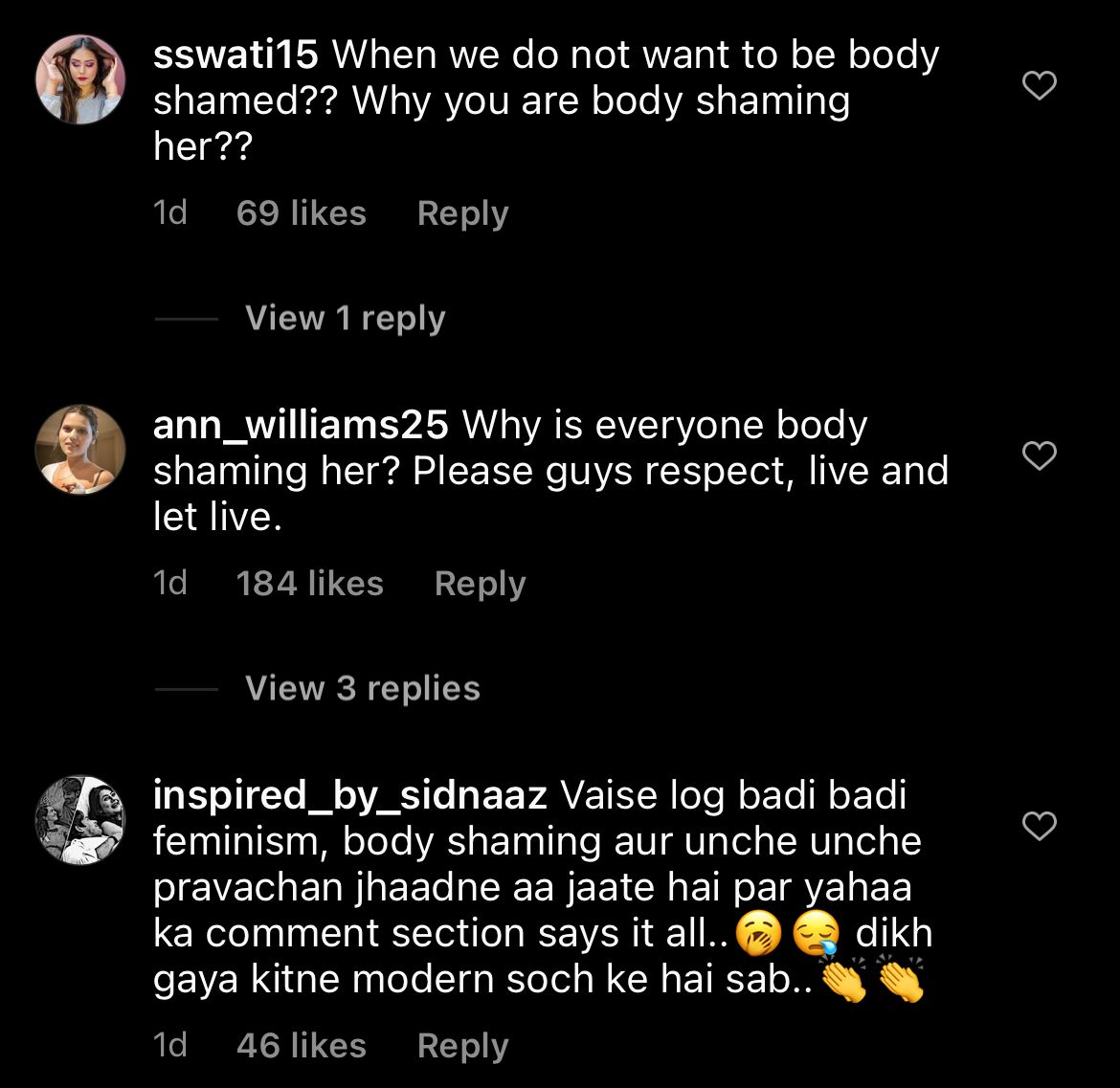Reply to sswati15's comment
This screenshot has width=1120, height=1088.
click(x=462, y=213)
